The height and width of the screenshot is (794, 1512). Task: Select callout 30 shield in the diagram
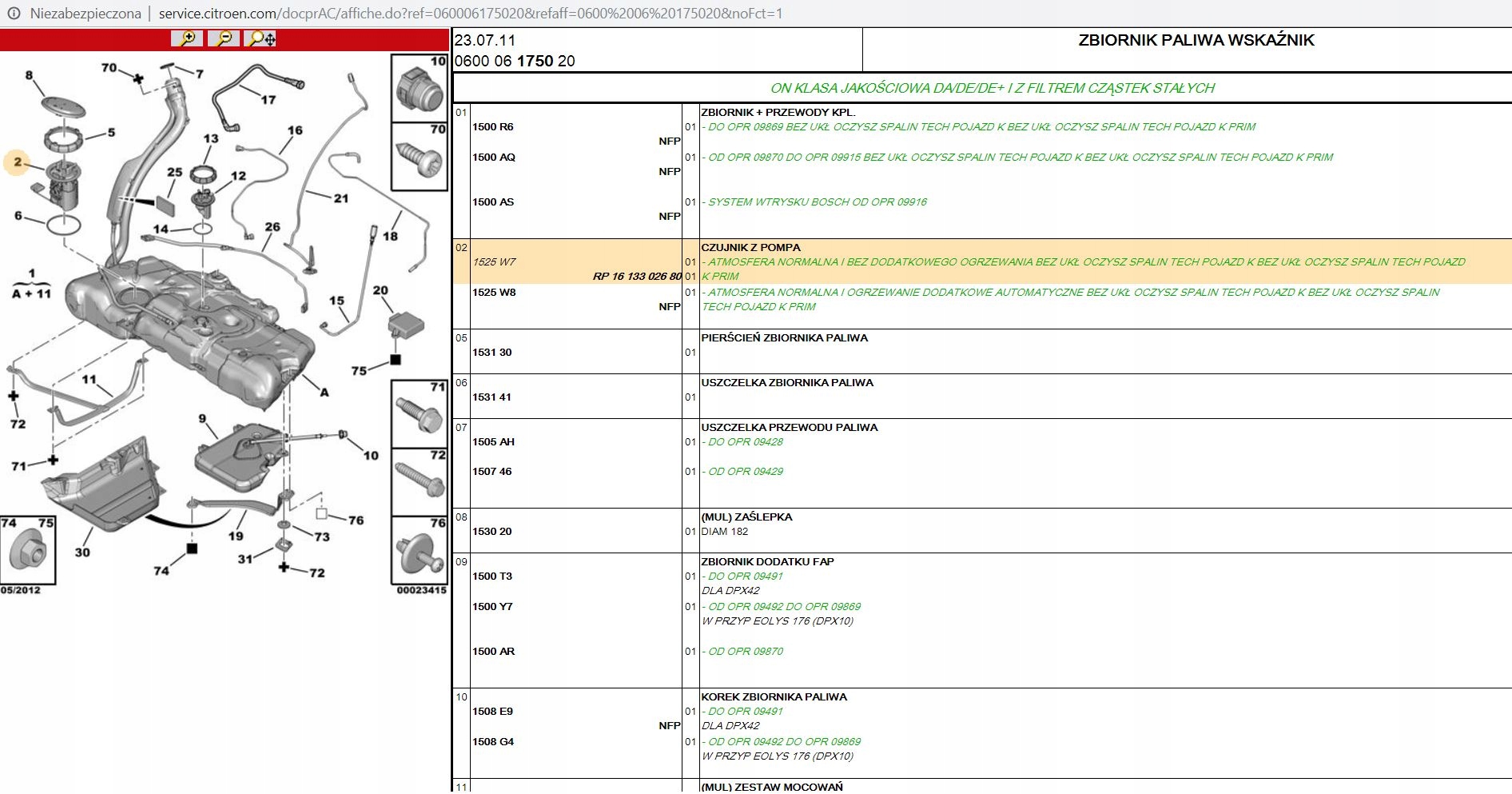(82, 552)
